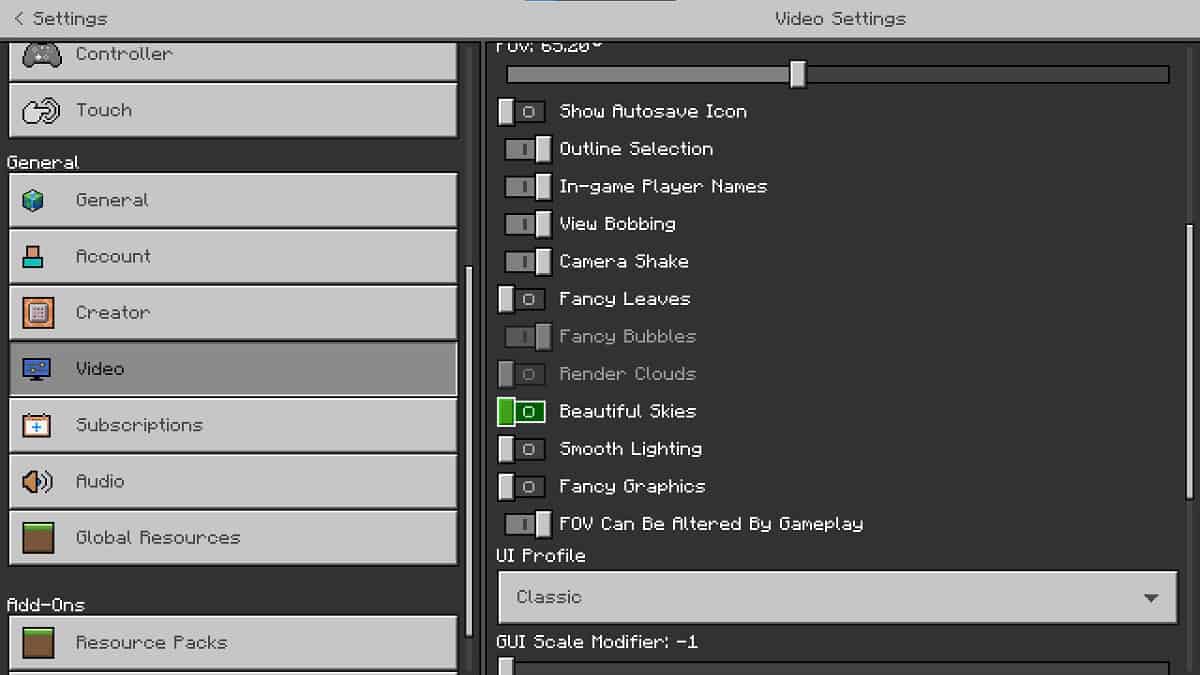Adjust the FOV slider handle
Image resolution: width=1200 pixels, height=675 pixels.
pos(797,74)
